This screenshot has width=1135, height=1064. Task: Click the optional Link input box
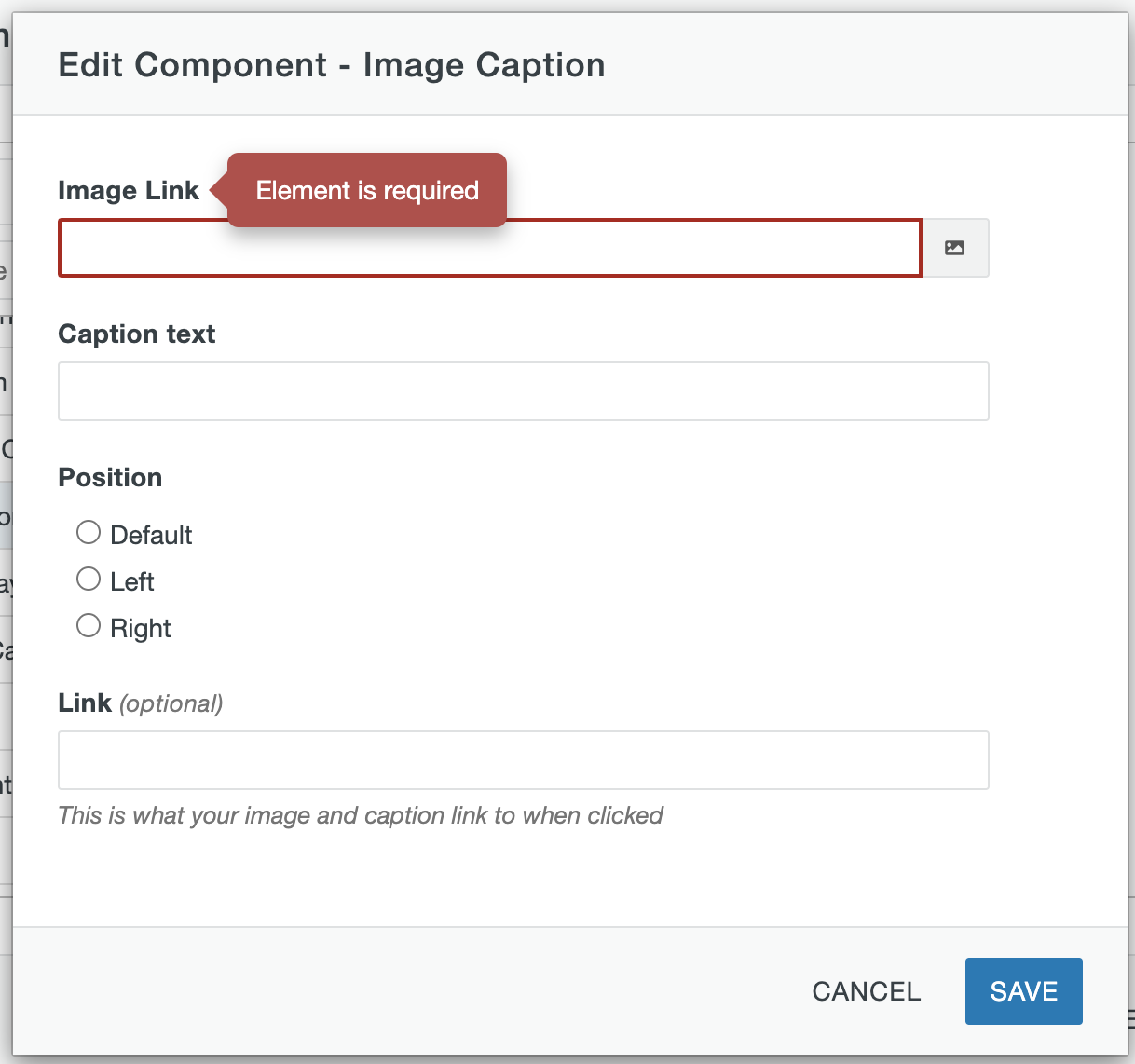click(x=523, y=760)
